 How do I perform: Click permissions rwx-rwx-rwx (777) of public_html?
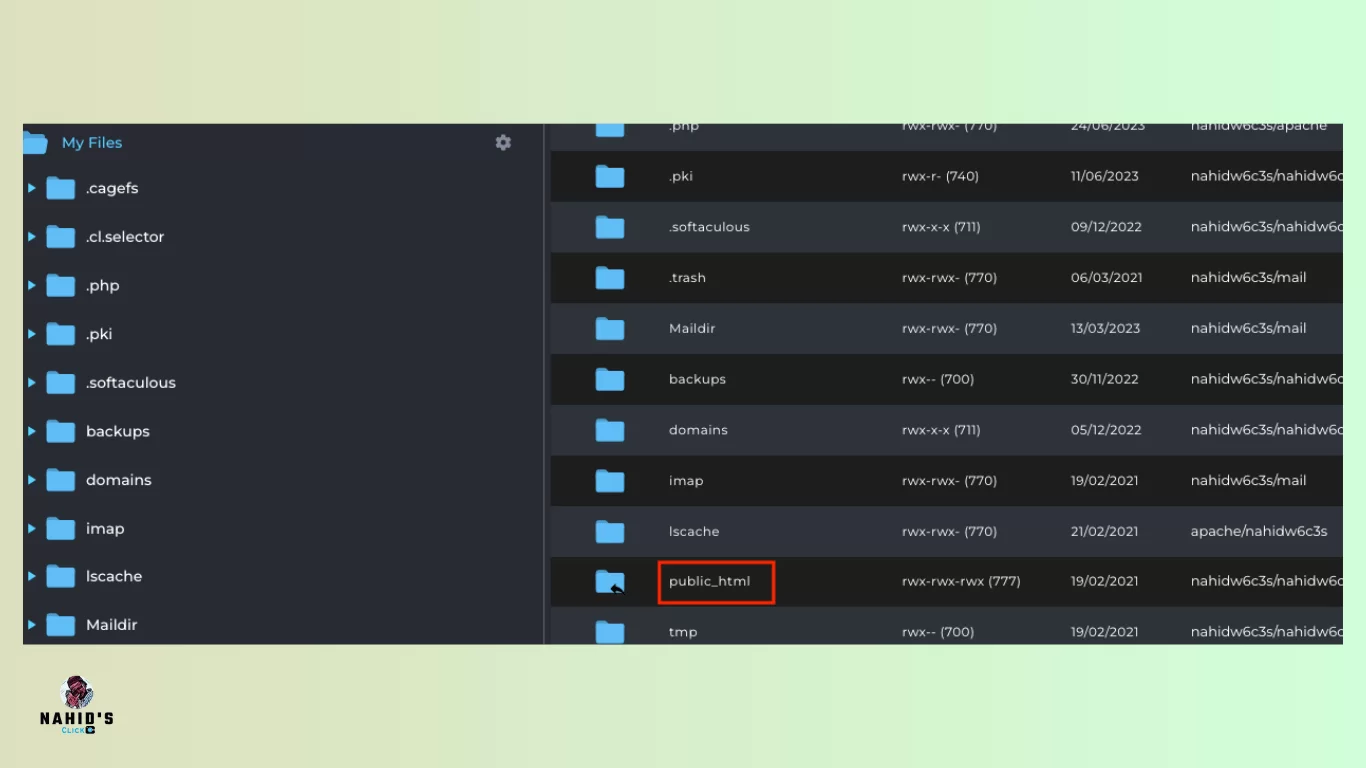tap(961, 581)
